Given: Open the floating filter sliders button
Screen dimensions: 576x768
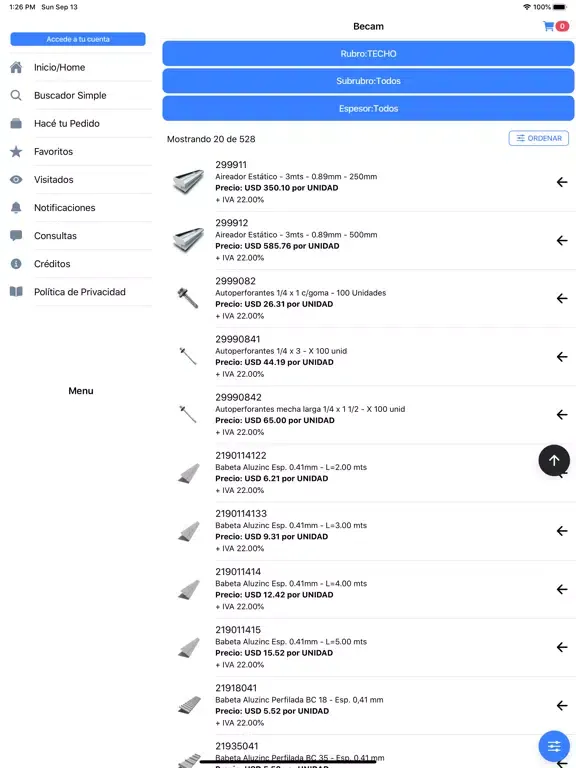Looking at the screenshot, I should (x=554, y=746).
